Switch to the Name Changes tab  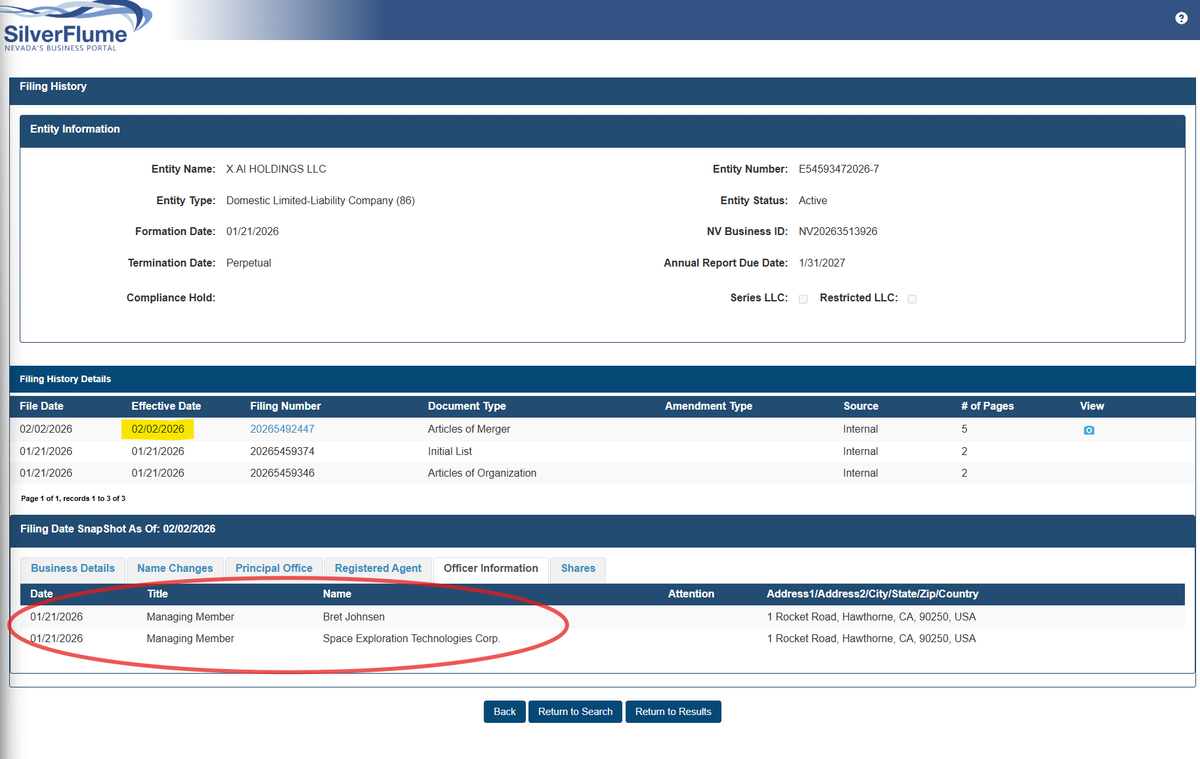[175, 568]
